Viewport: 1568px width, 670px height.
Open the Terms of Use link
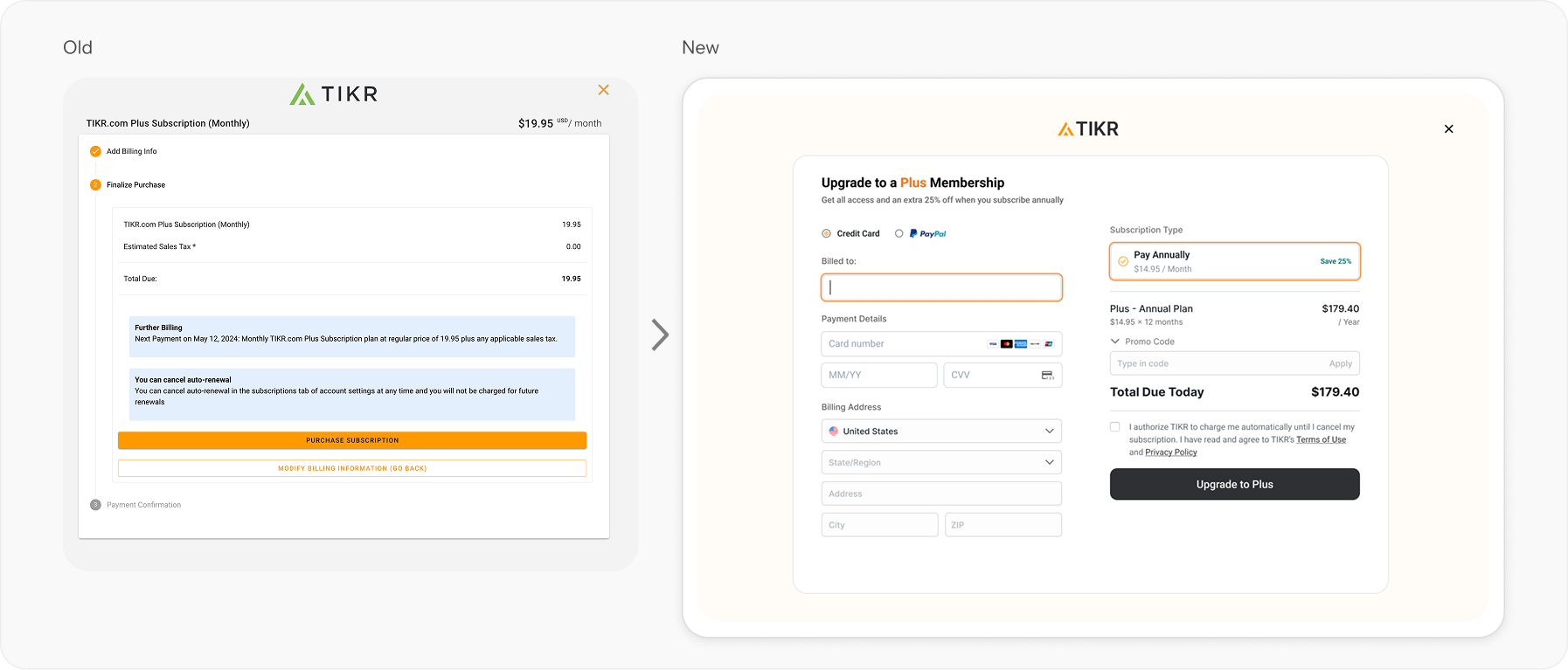click(x=1321, y=440)
